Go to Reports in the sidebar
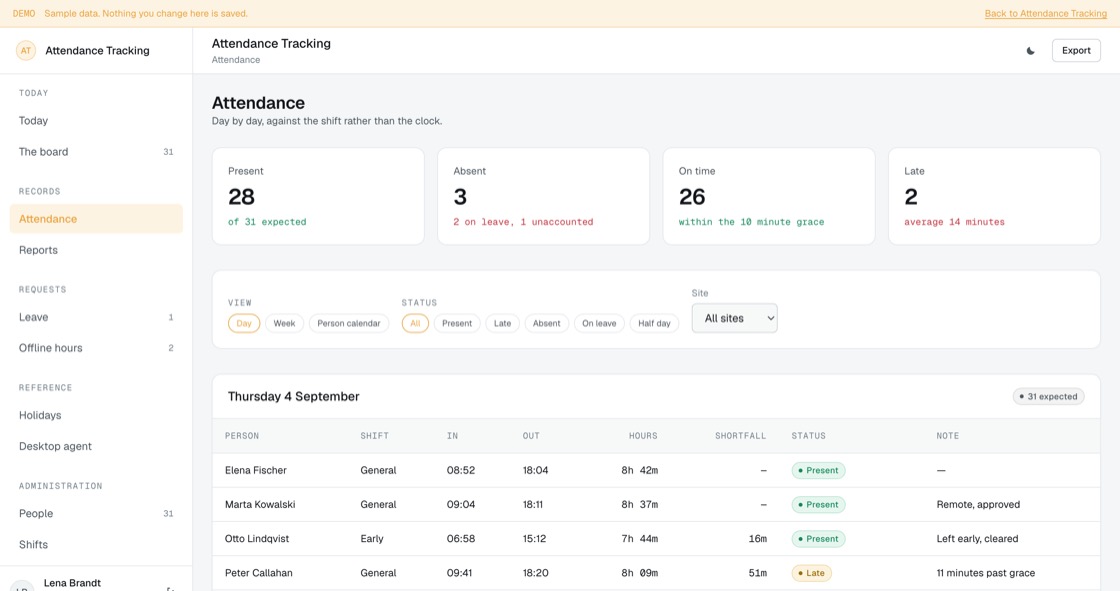This screenshot has width=1120, height=591. click(96, 250)
